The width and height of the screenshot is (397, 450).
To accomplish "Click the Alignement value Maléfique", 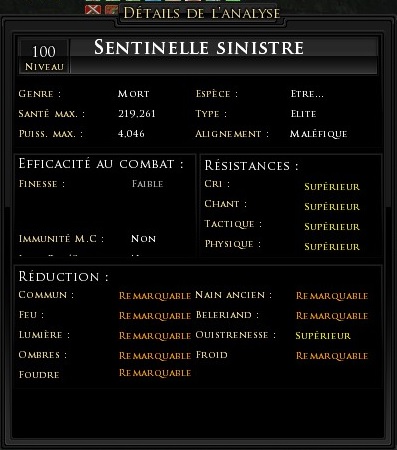I will [x=318, y=134].
